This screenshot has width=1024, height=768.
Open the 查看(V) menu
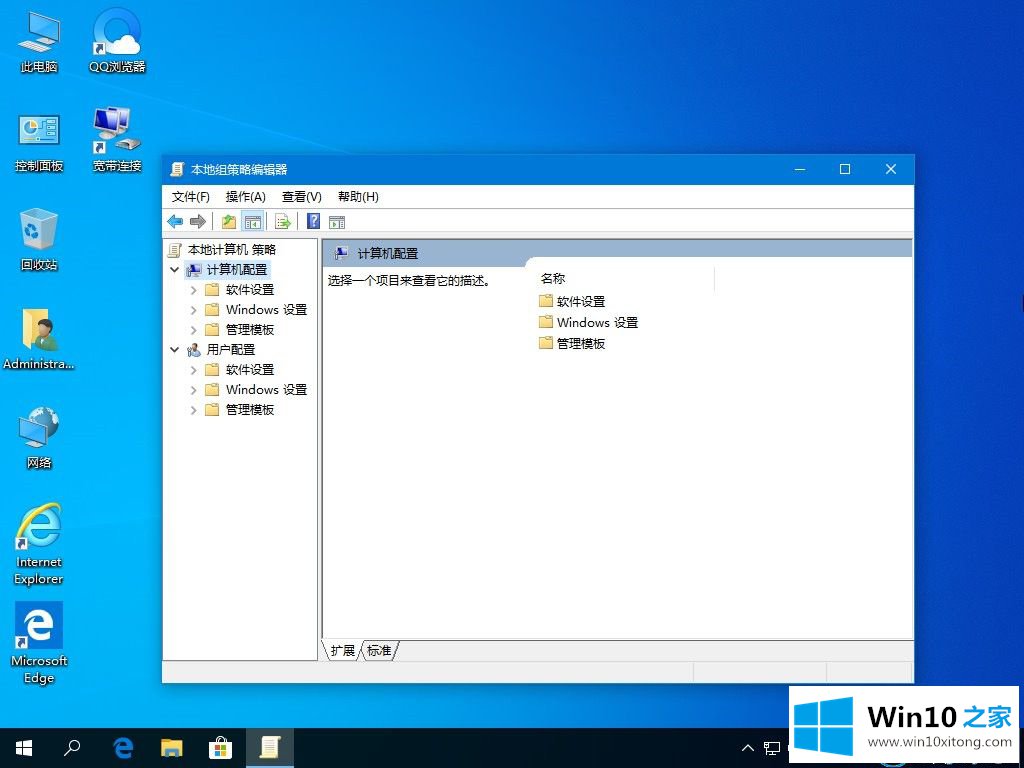click(302, 197)
